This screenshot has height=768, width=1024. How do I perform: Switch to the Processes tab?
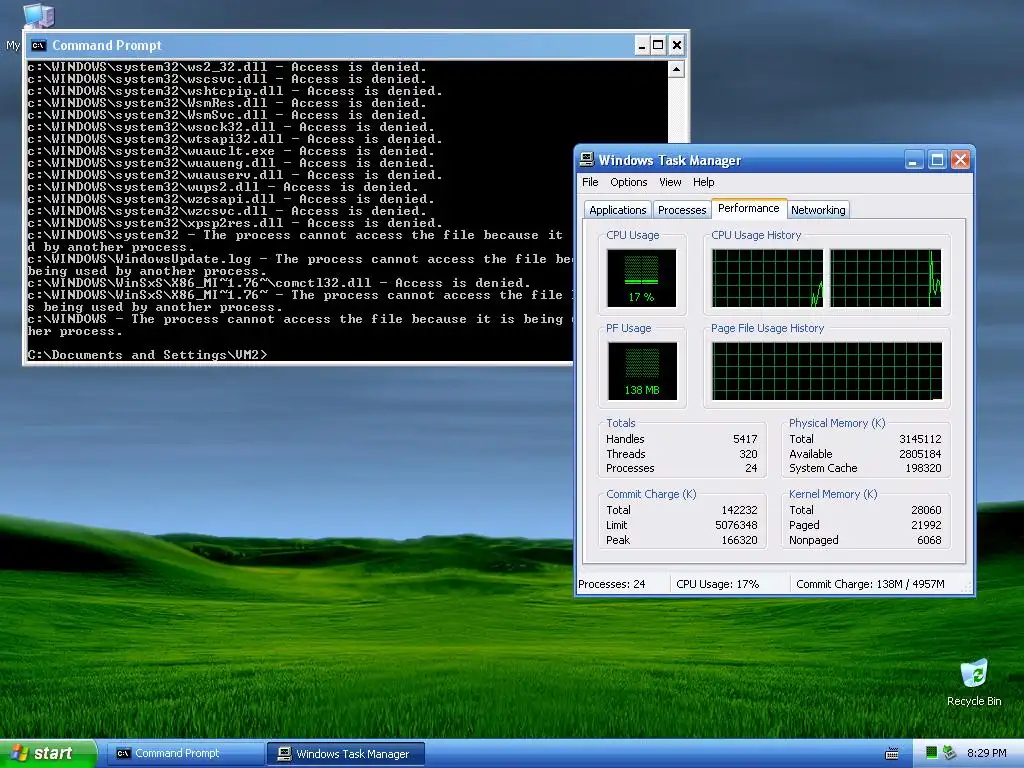pos(682,210)
